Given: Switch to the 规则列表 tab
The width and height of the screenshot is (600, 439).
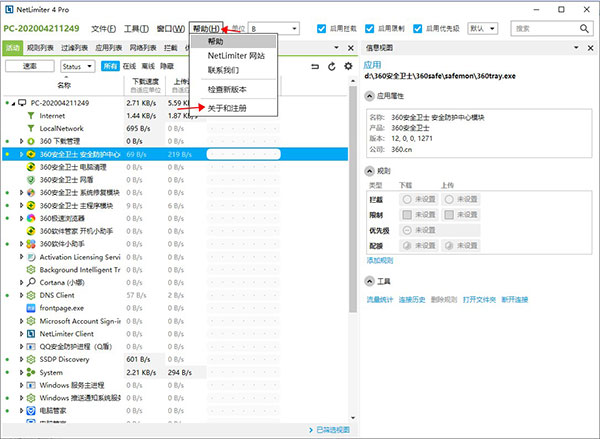Looking at the screenshot, I should coord(41,47).
